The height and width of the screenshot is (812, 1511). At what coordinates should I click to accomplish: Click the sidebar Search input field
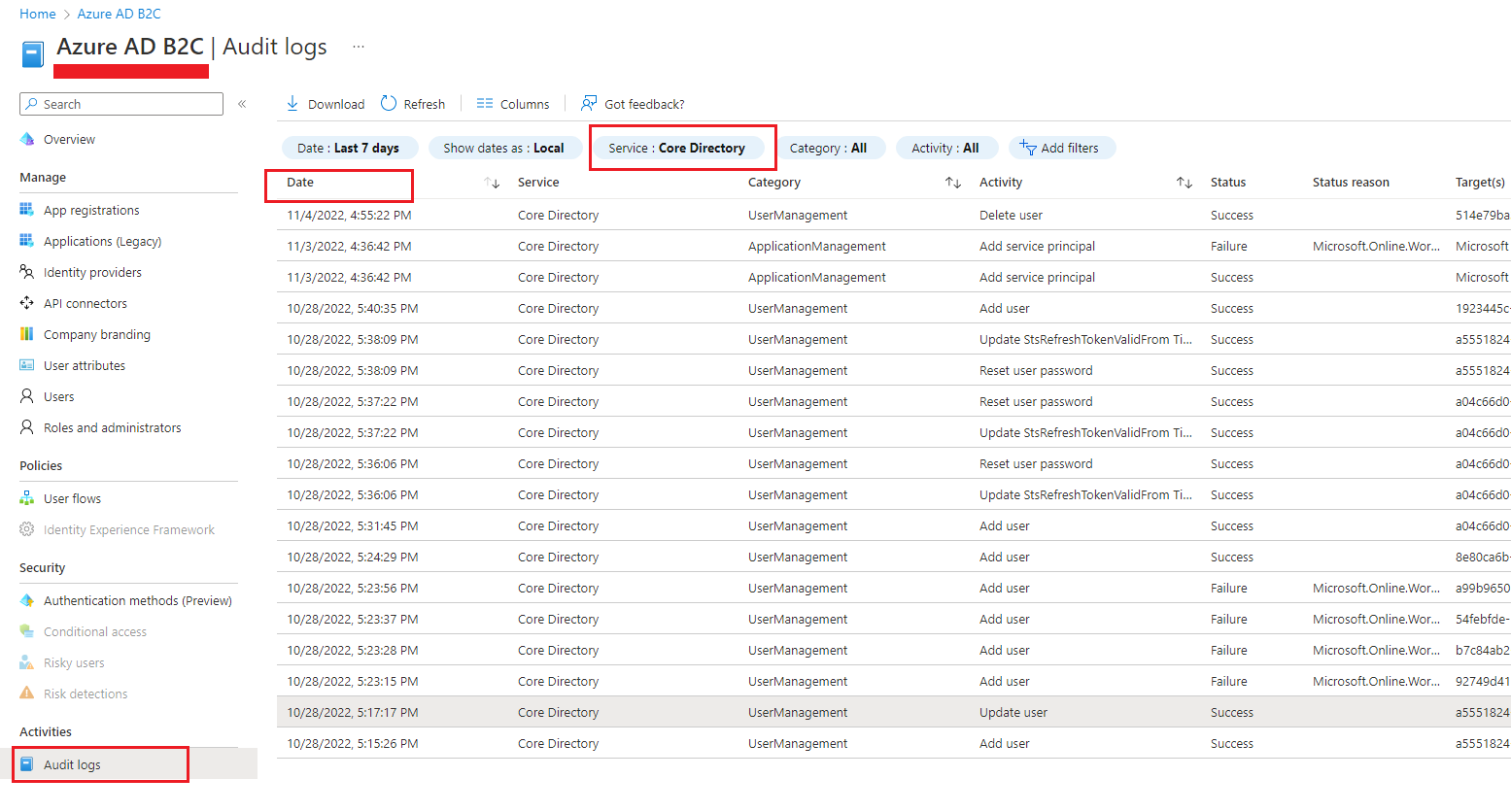click(121, 104)
